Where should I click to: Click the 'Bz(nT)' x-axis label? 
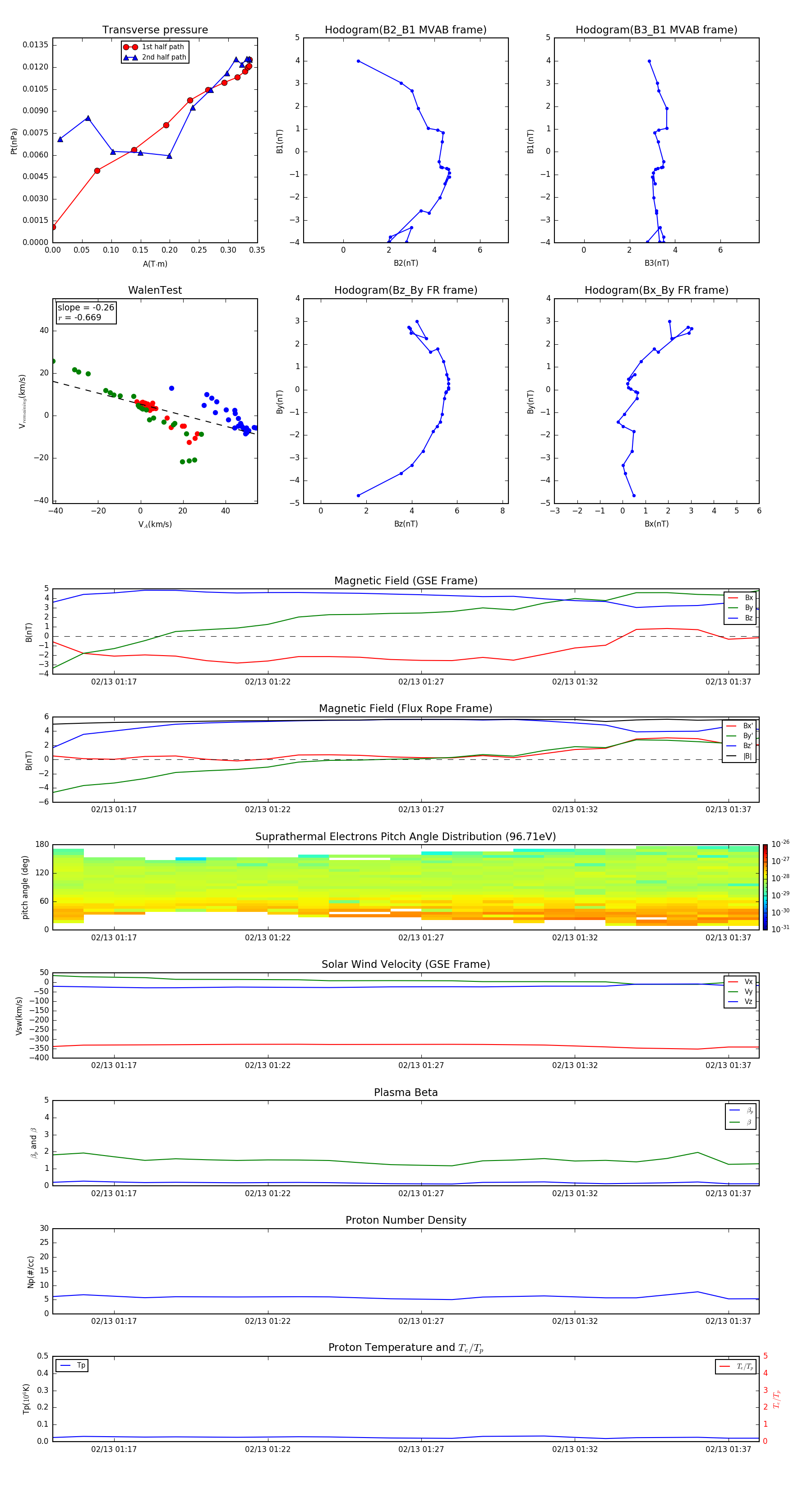pyautogui.click(x=406, y=524)
